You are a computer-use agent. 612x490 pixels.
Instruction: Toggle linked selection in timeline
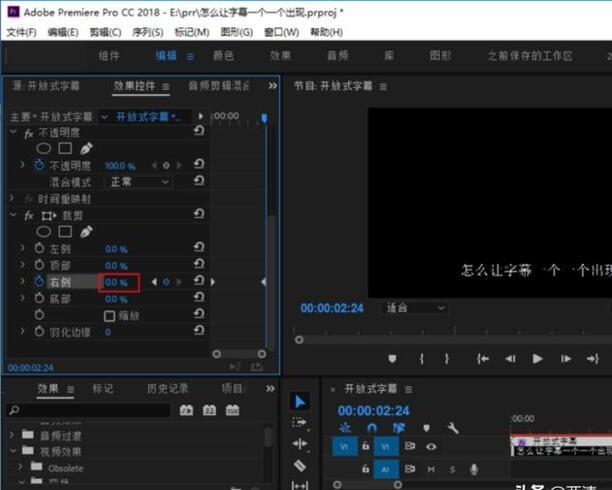(399, 428)
